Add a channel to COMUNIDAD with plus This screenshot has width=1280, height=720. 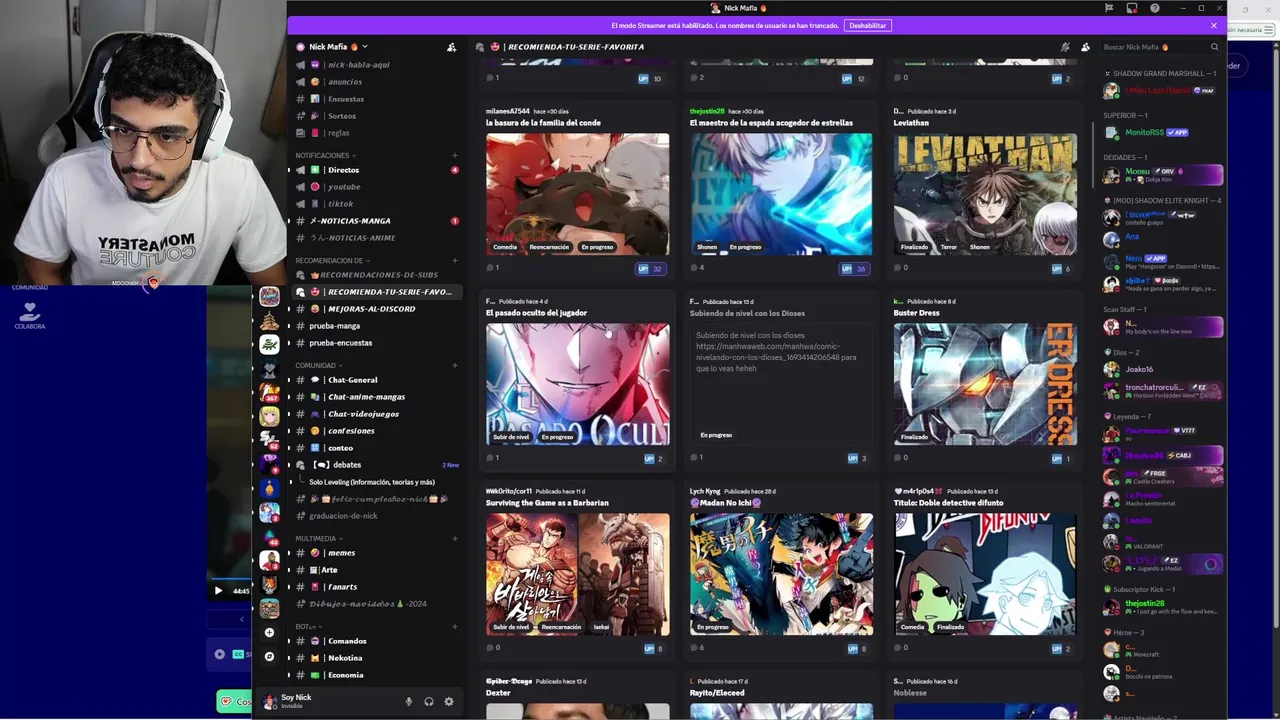click(x=455, y=365)
